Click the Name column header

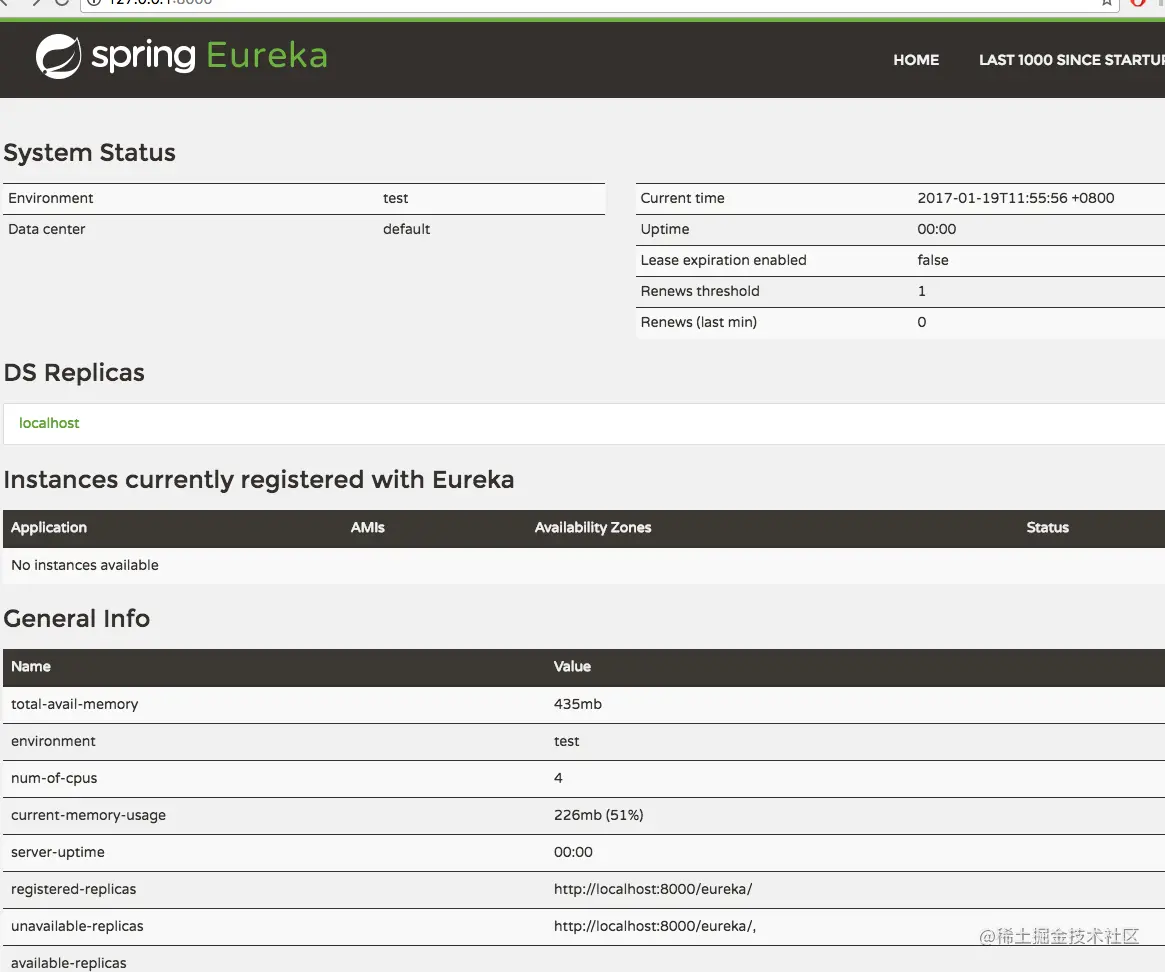(30, 667)
